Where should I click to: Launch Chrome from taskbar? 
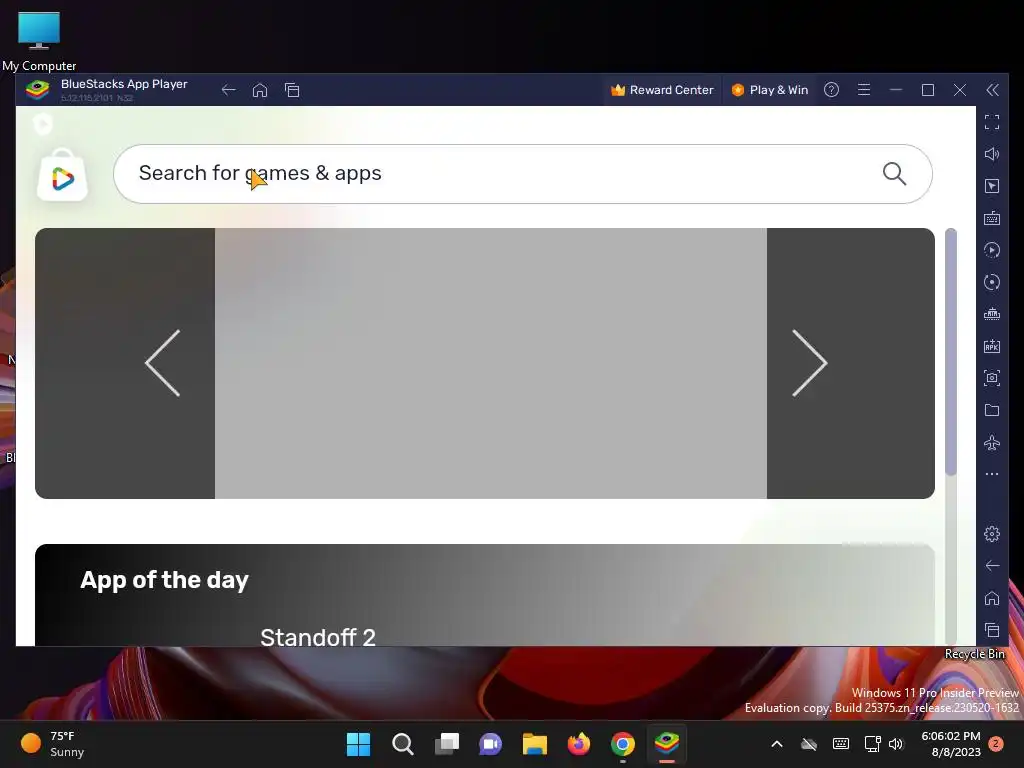point(623,744)
